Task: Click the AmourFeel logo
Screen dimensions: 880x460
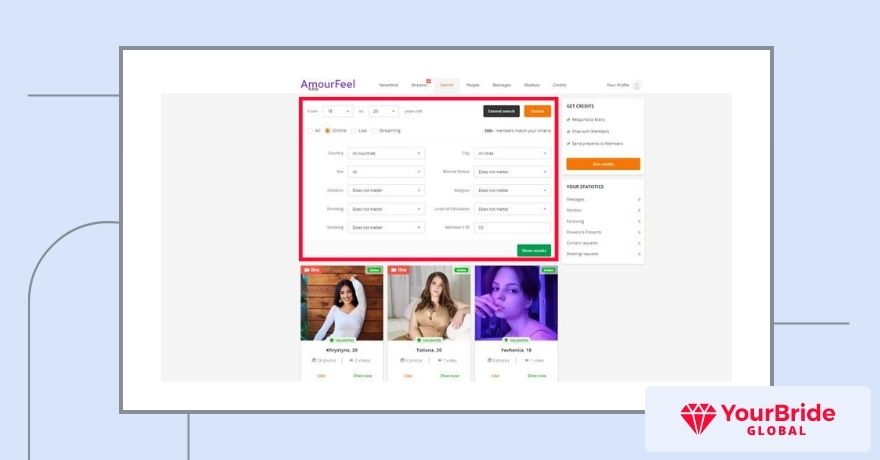Action: pyautogui.click(x=328, y=85)
